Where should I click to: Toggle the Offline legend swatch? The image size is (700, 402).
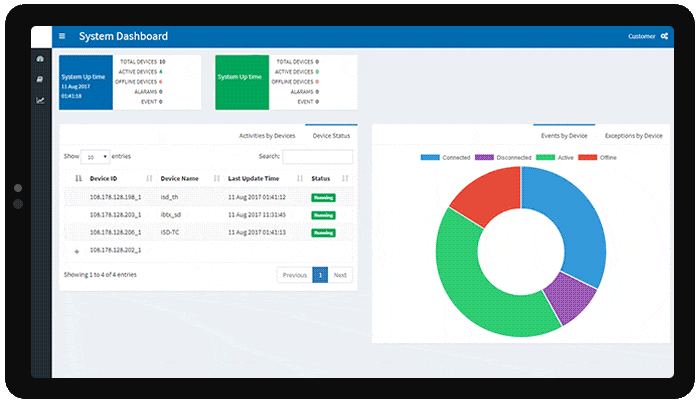pos(588,157)
